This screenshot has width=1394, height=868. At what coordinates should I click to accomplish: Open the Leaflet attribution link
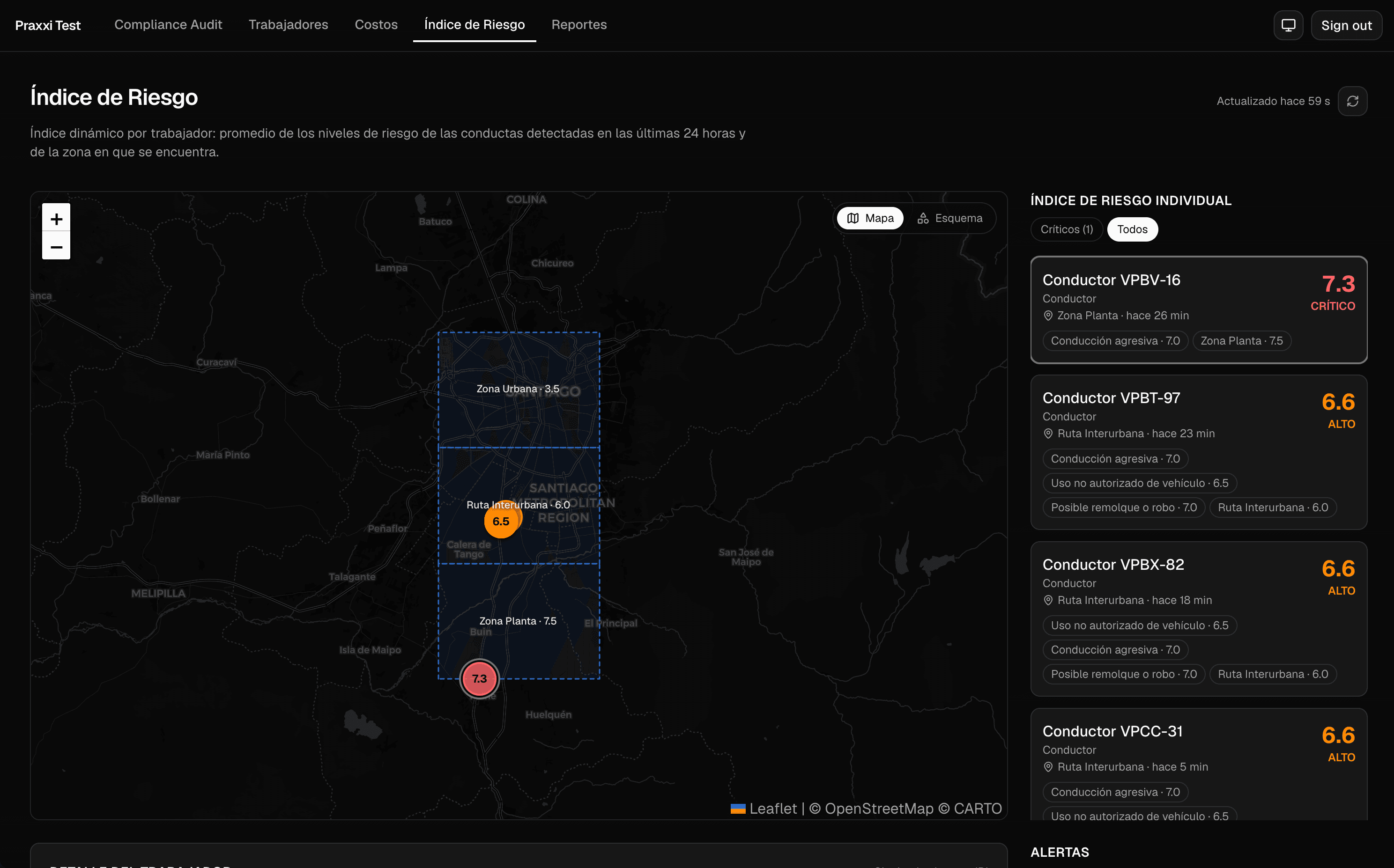tap(764, 808)
